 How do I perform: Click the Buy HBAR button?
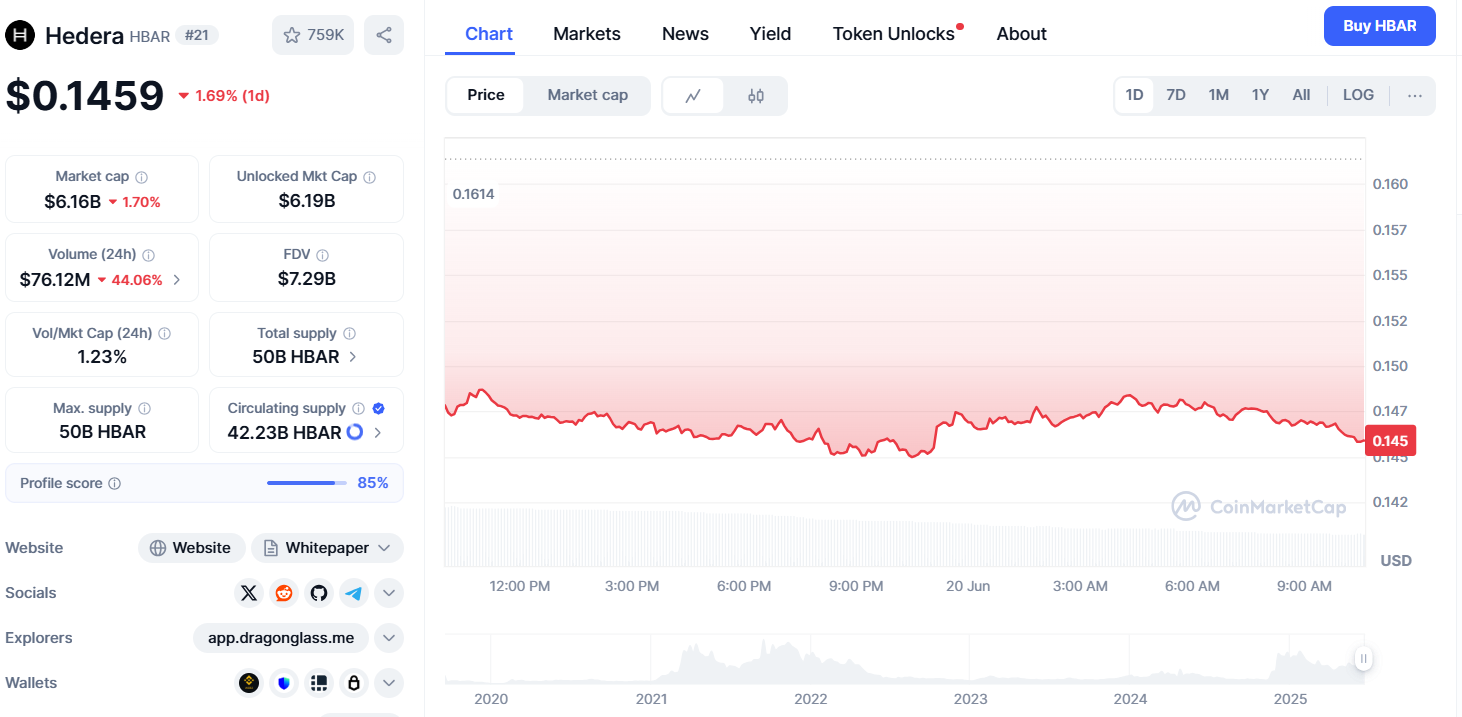point(1379,26)
